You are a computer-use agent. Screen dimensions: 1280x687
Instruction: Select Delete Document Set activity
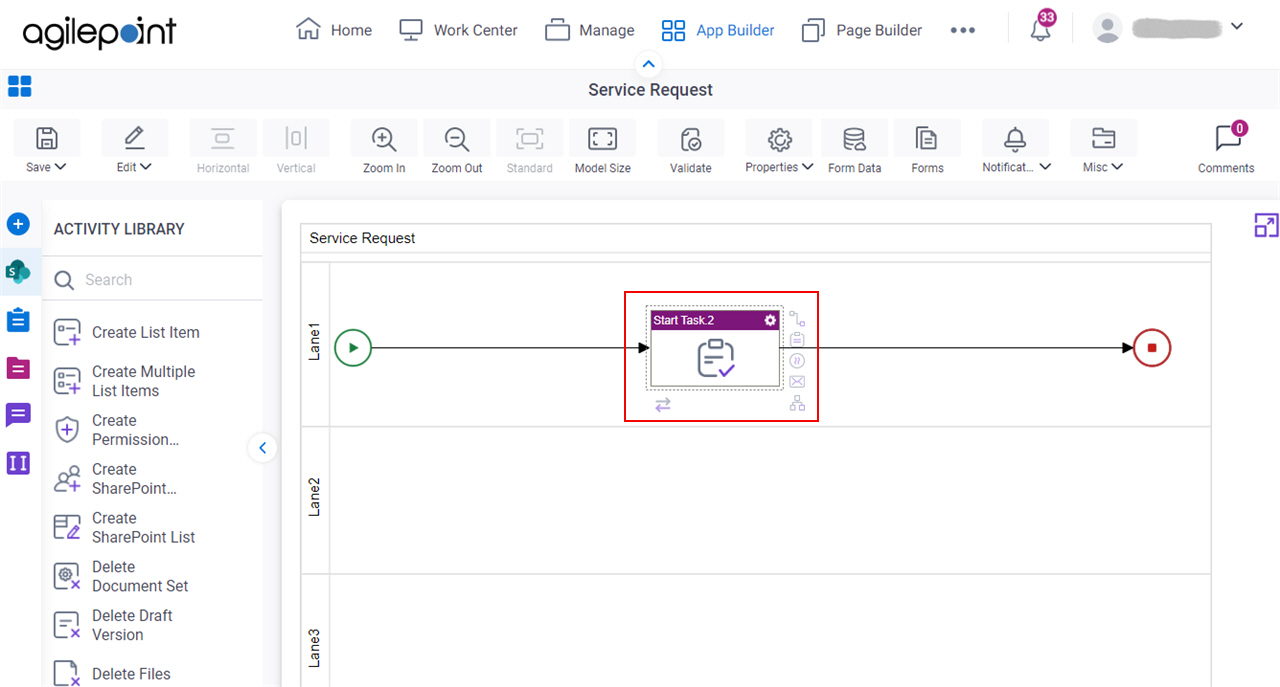pos(122,576)
